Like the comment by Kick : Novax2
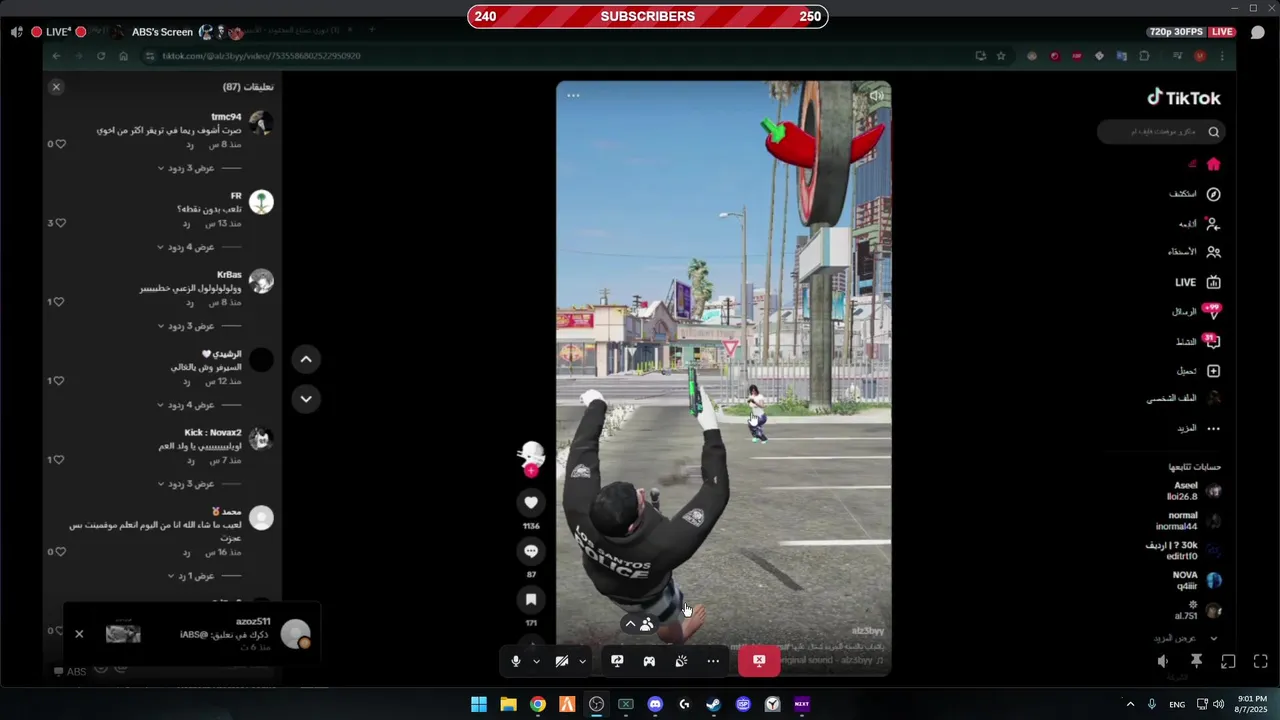 (60, 460)
